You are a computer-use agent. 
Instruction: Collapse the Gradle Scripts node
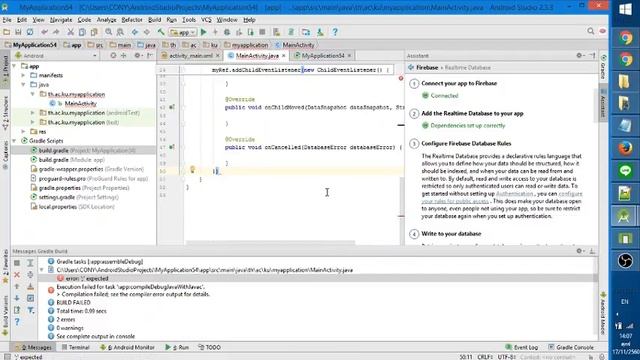[x=15, y=141]
